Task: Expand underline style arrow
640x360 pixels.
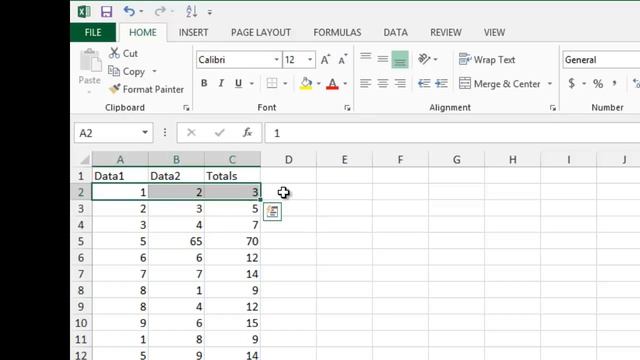Action: pos(252,84)
